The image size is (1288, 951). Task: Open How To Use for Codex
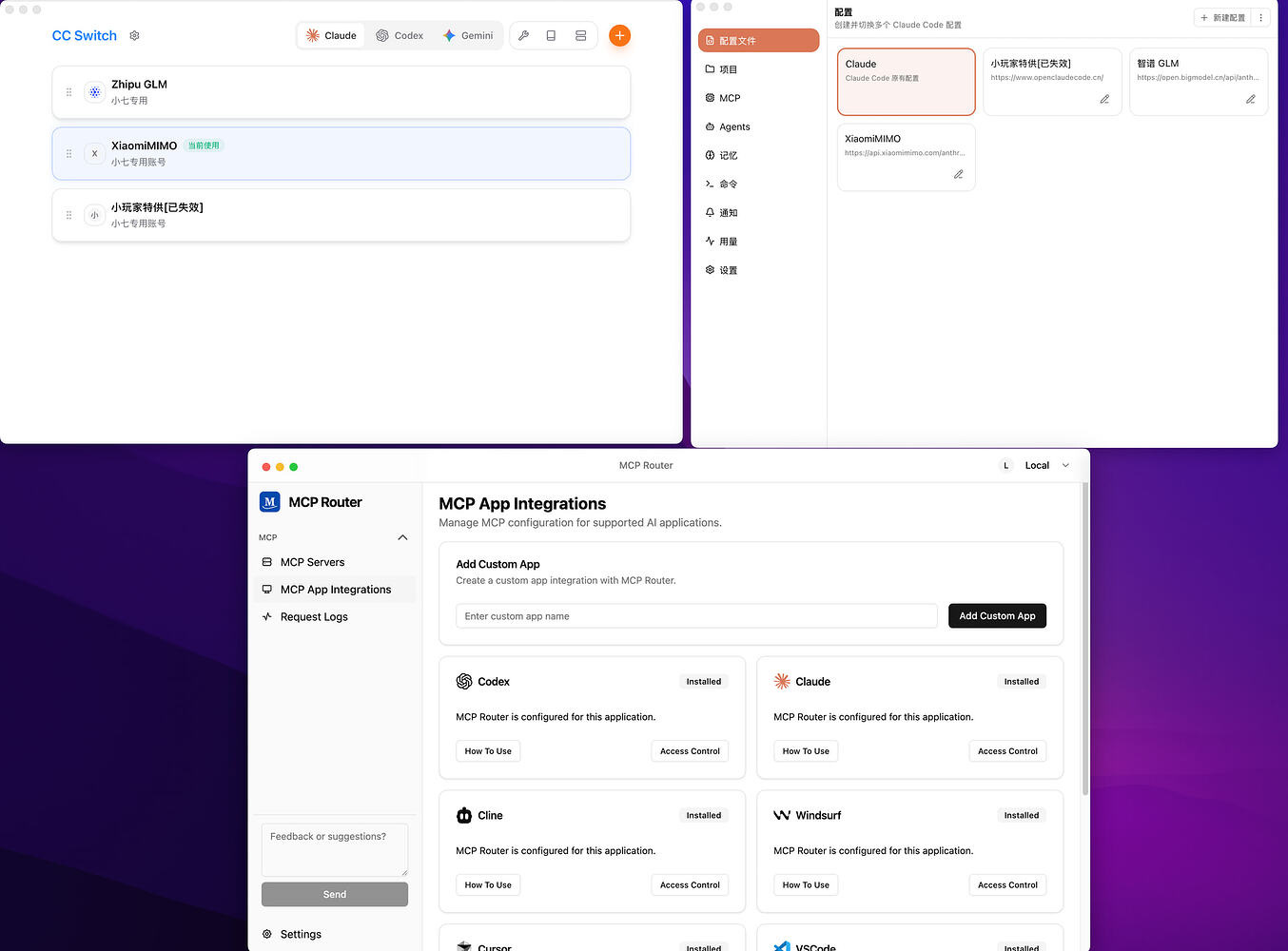488,751
